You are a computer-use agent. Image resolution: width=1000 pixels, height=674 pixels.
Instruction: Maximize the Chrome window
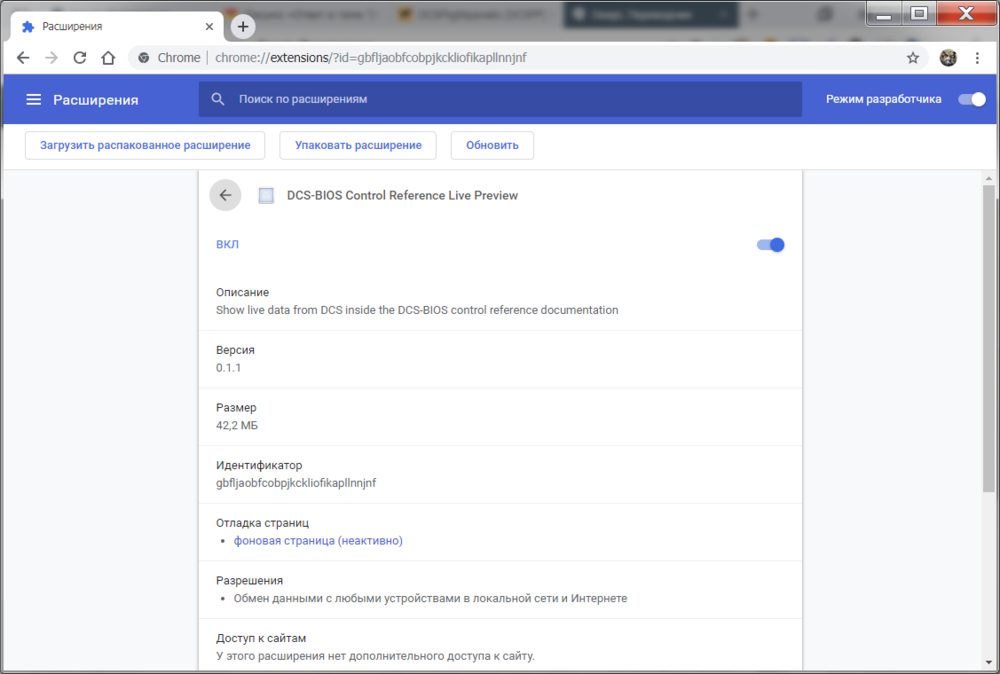pyautogui.click(x=918, y=14)
